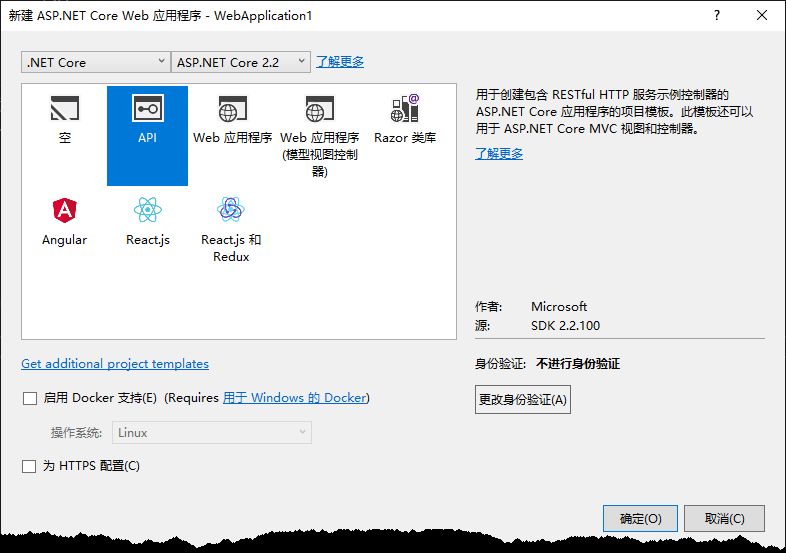This screenshot has width=786, height=553.
Task: Open the help question mark in title bar
Action: point(717,15)
